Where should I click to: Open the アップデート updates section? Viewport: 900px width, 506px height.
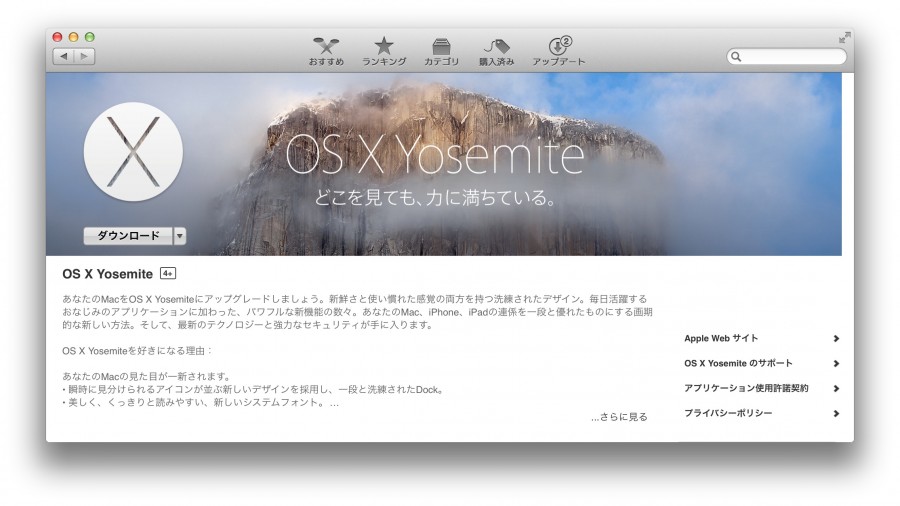[558, 51]
